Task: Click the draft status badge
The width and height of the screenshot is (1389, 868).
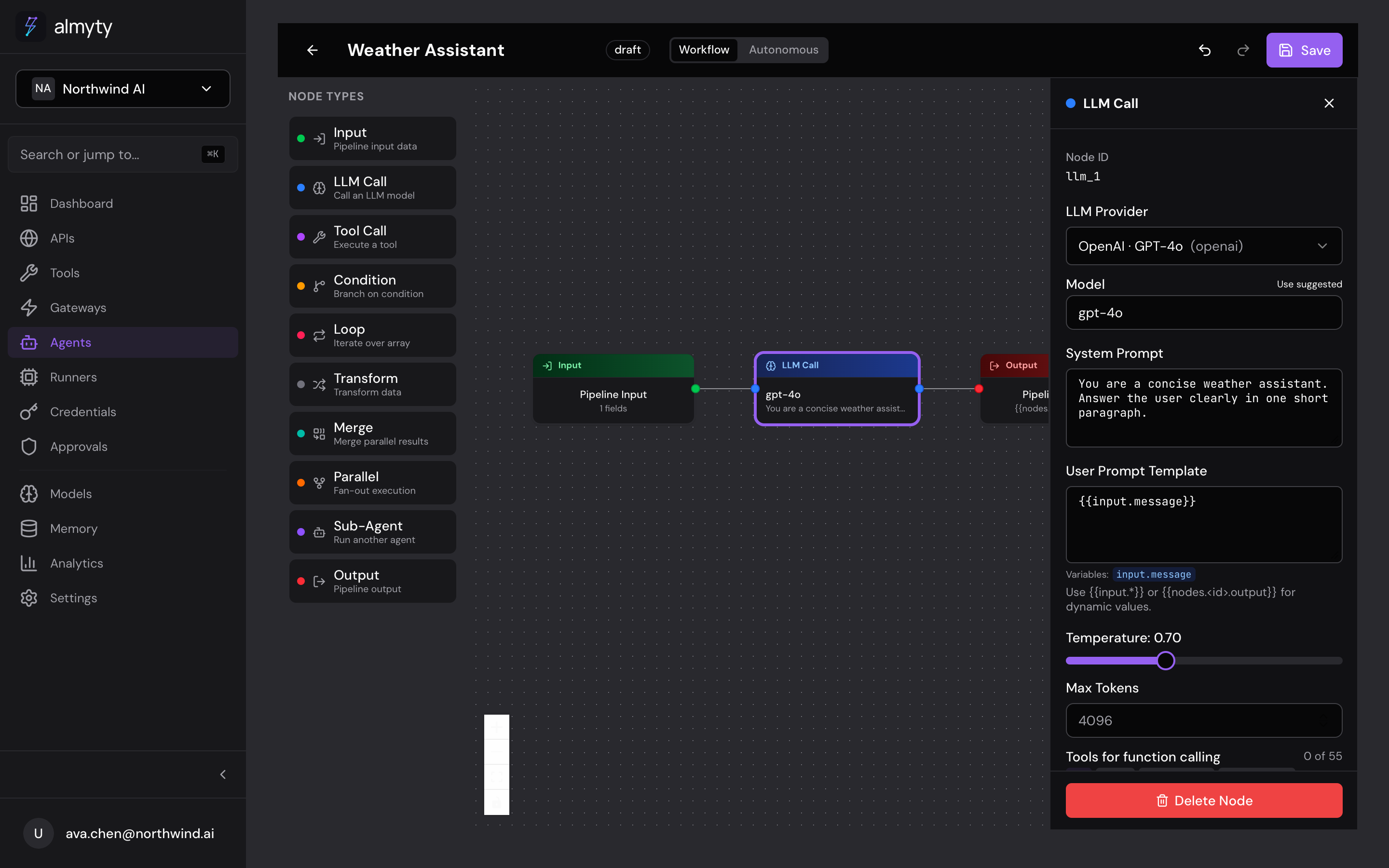Action: pos(627,50)
